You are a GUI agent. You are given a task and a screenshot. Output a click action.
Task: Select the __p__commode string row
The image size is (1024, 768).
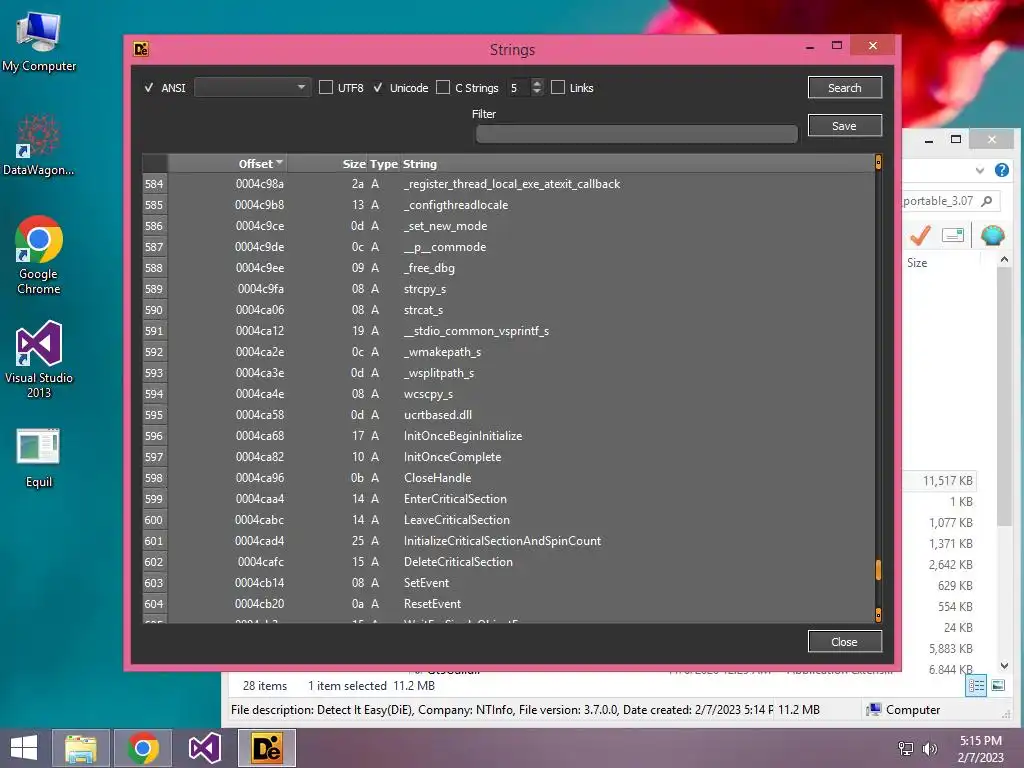[508, 247]
